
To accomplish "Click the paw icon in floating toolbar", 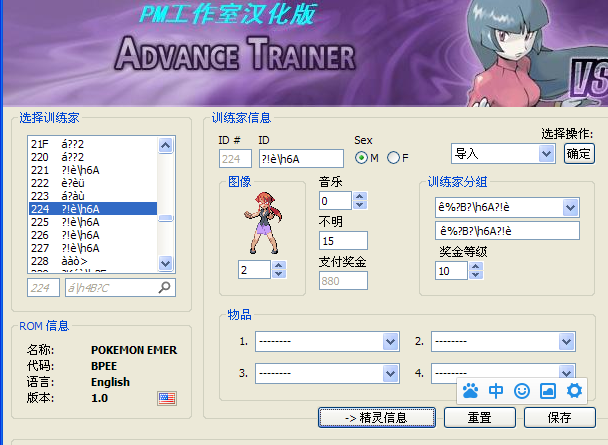I will (x=470, y=391).
